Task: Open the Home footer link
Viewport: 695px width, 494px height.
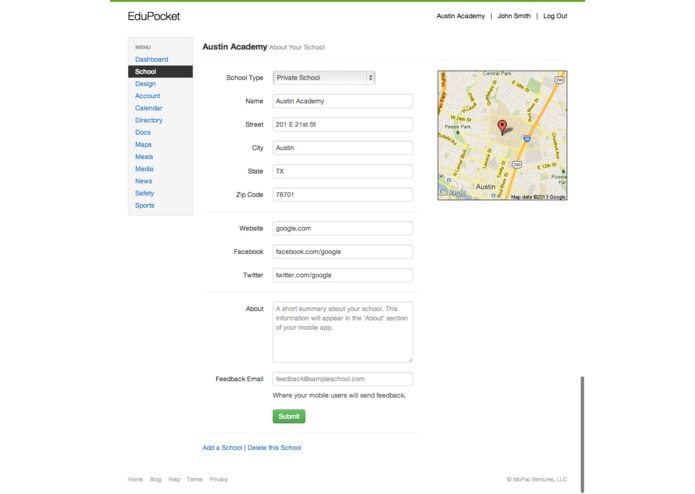Action: click(x=135, y=479)
